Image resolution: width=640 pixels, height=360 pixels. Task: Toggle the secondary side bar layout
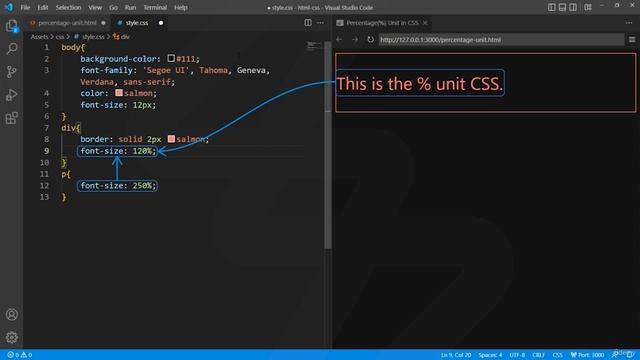573,7
